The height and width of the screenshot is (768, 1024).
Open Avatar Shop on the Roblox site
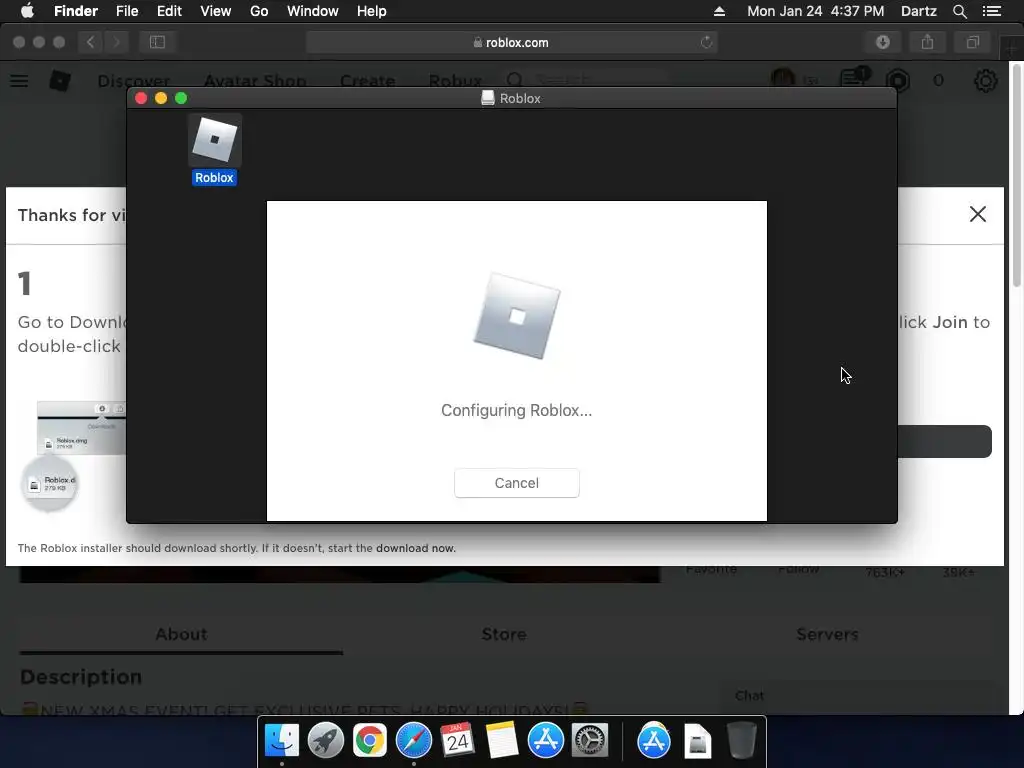(x=255, y=81)
